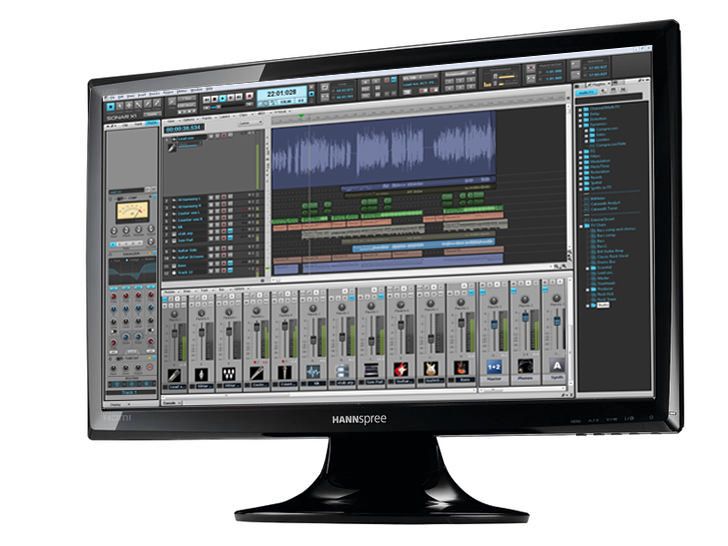Viewport: 728px width, 546px height.
Task: Click the 22:01.028 time display
Action: 282,93
